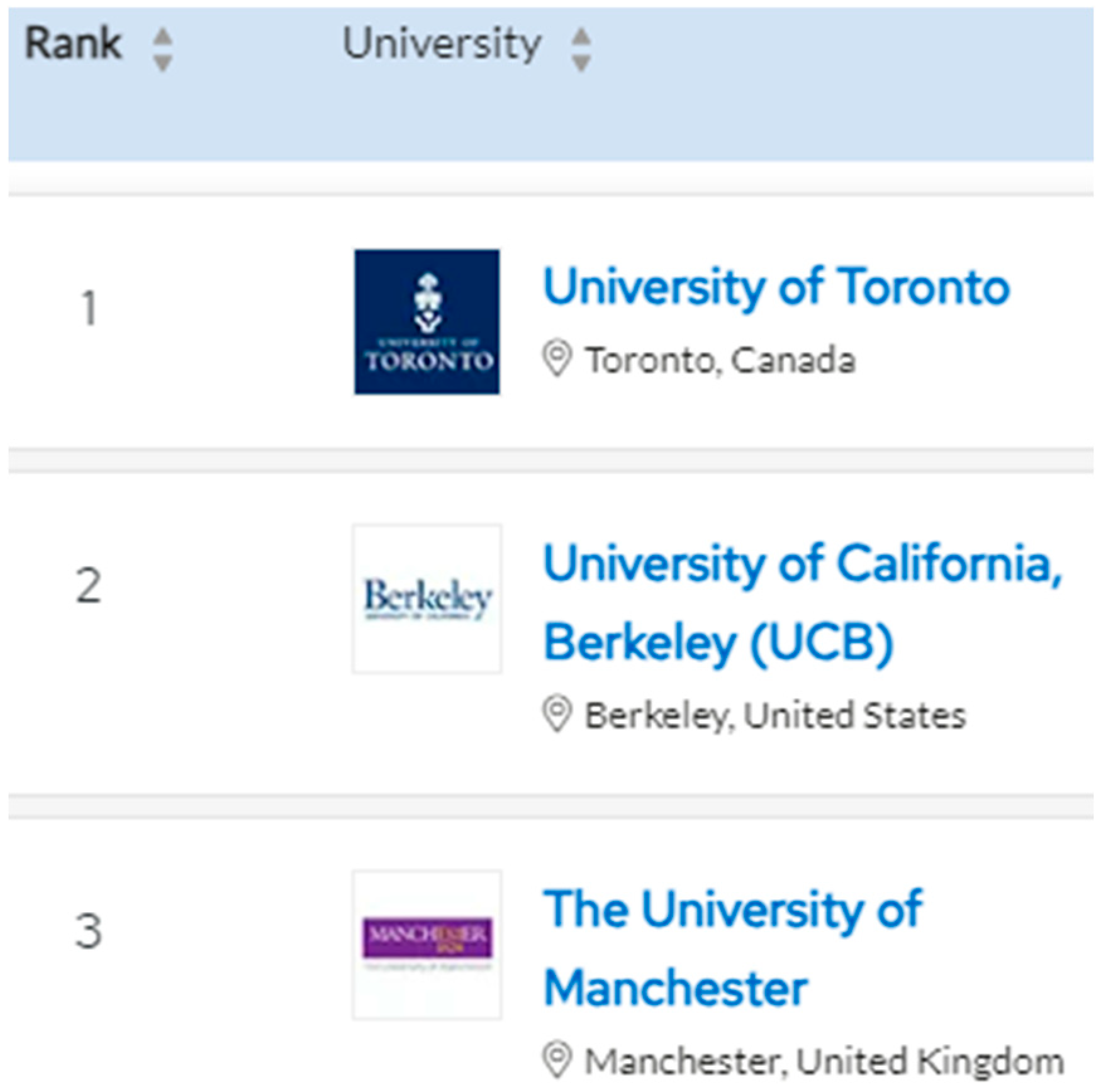Open the University of Toronto link
Viewport: 1106px width, 1092px height.
[776, 287]
